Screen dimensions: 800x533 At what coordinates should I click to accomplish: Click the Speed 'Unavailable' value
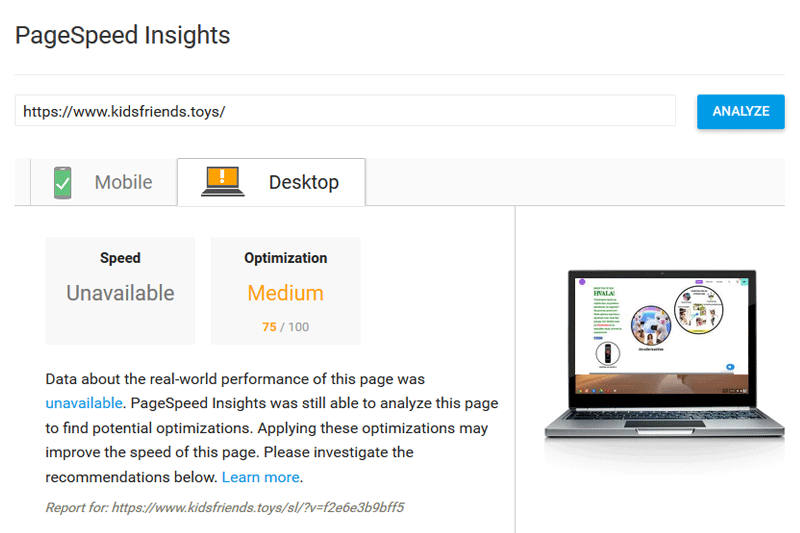click(x=120, y=293)
